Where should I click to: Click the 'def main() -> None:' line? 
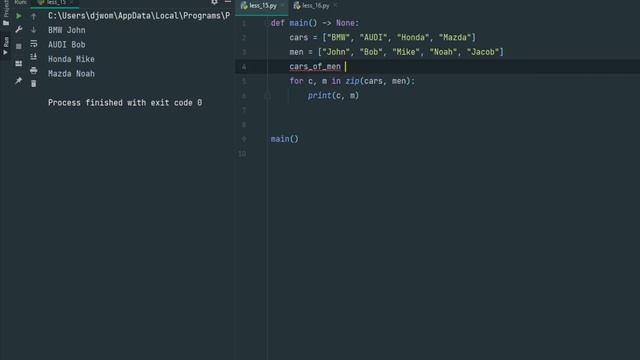coord(315,23)
